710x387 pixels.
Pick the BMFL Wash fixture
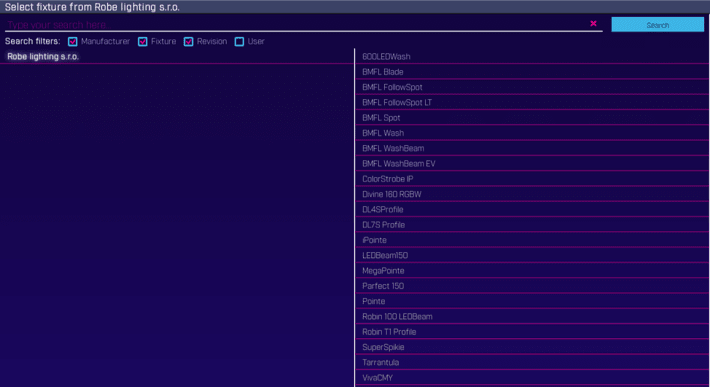[532, 133]
